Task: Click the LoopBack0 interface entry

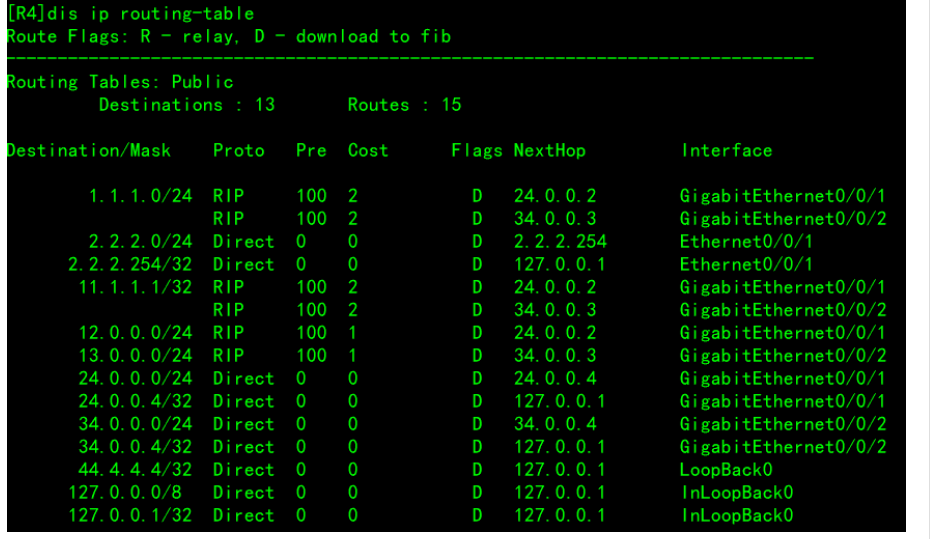Action: [x=726, y=470]
